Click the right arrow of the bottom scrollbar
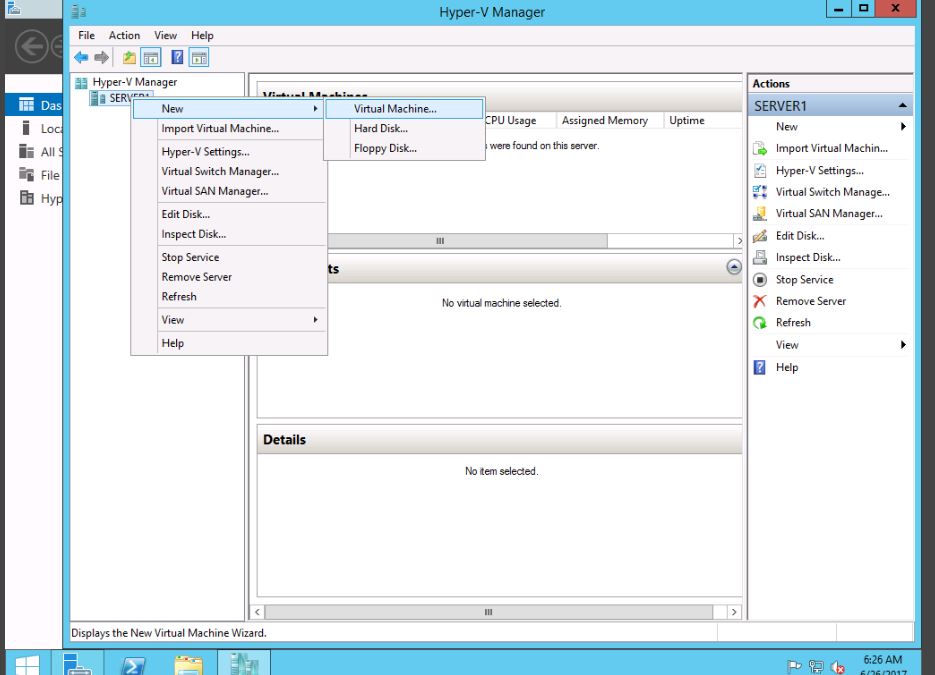This screenshot has height=675, width=935. tap(734, 612)
